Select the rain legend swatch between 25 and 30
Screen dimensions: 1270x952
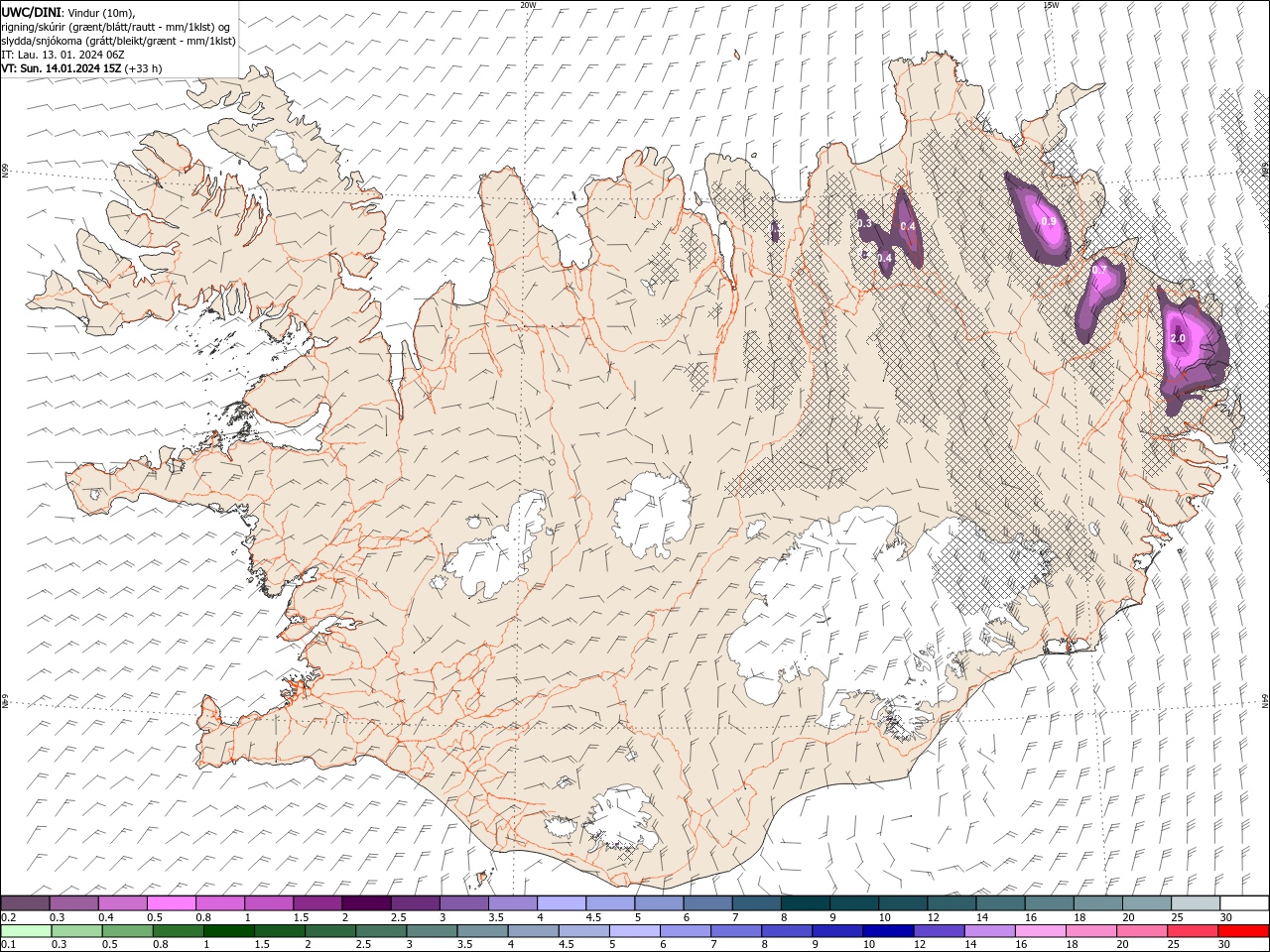(x=1195, y=931)
